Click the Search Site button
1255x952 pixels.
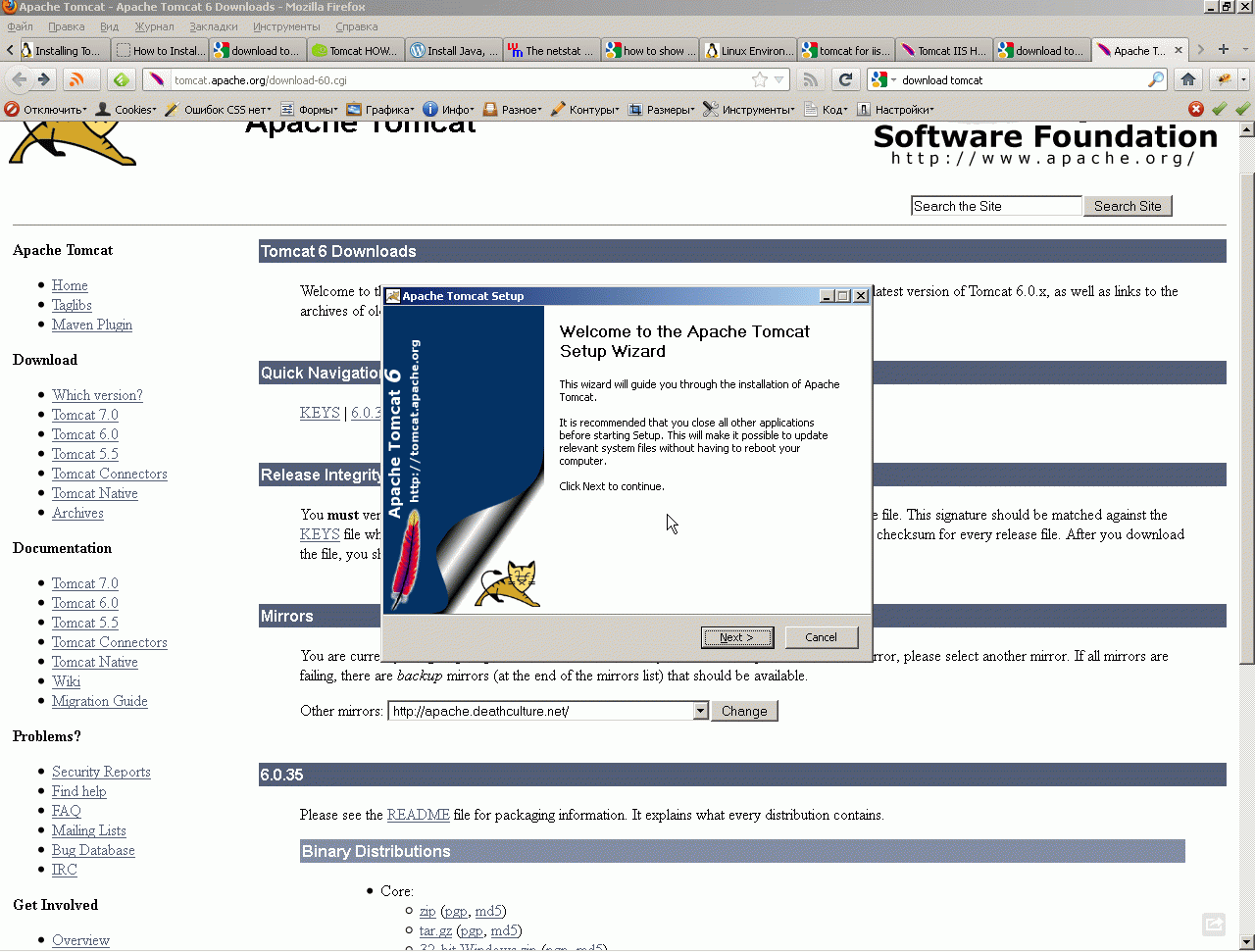point(1128,206)
